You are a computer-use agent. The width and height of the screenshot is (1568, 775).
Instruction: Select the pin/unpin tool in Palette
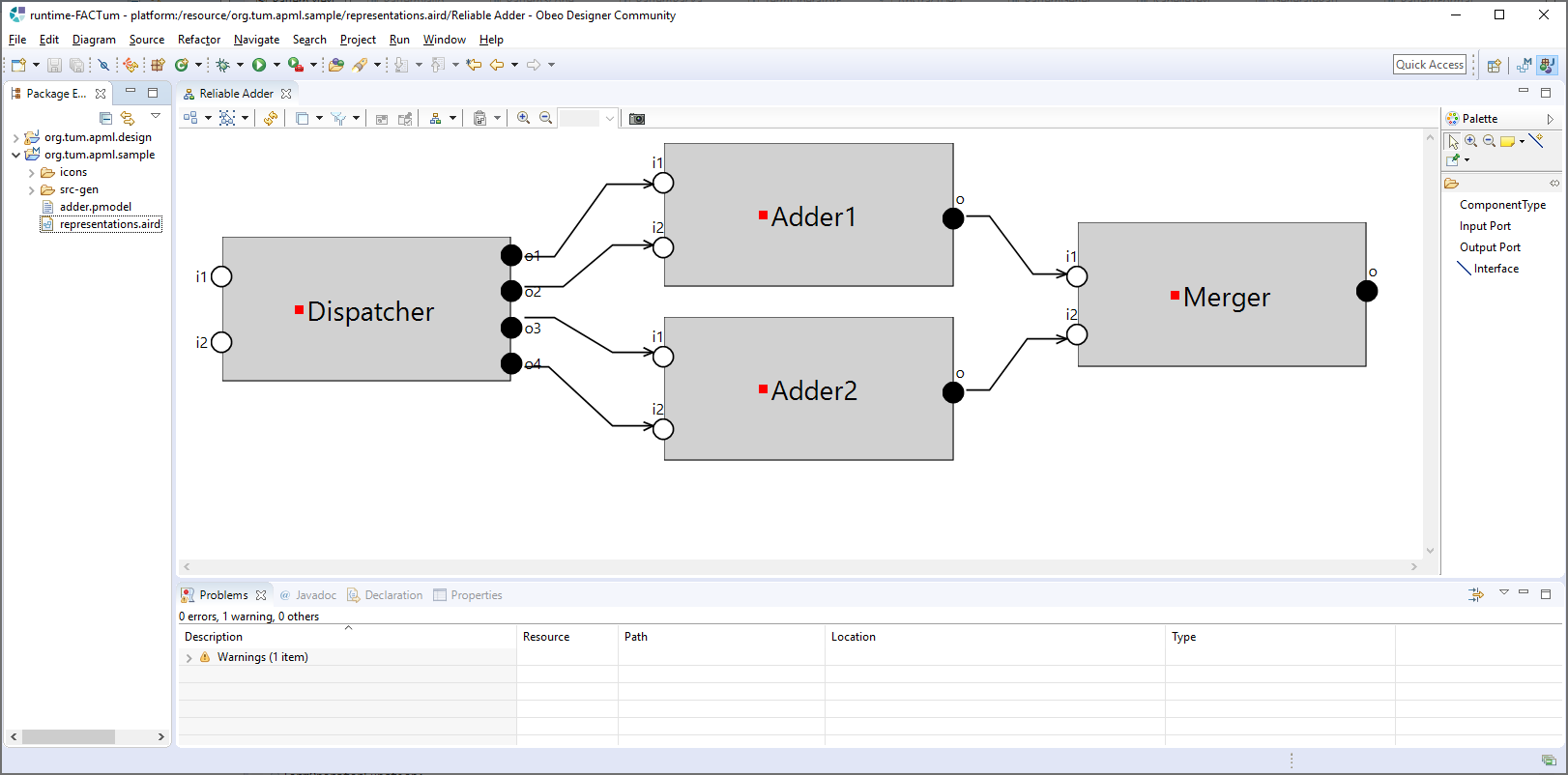[1453, 159]
